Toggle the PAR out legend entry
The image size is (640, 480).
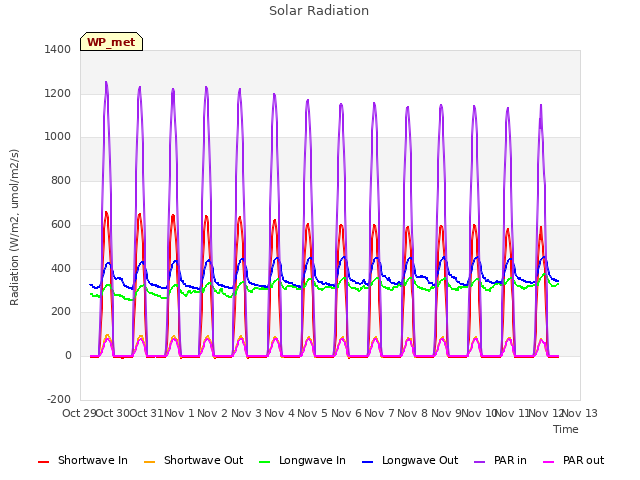tap(573, 461)
